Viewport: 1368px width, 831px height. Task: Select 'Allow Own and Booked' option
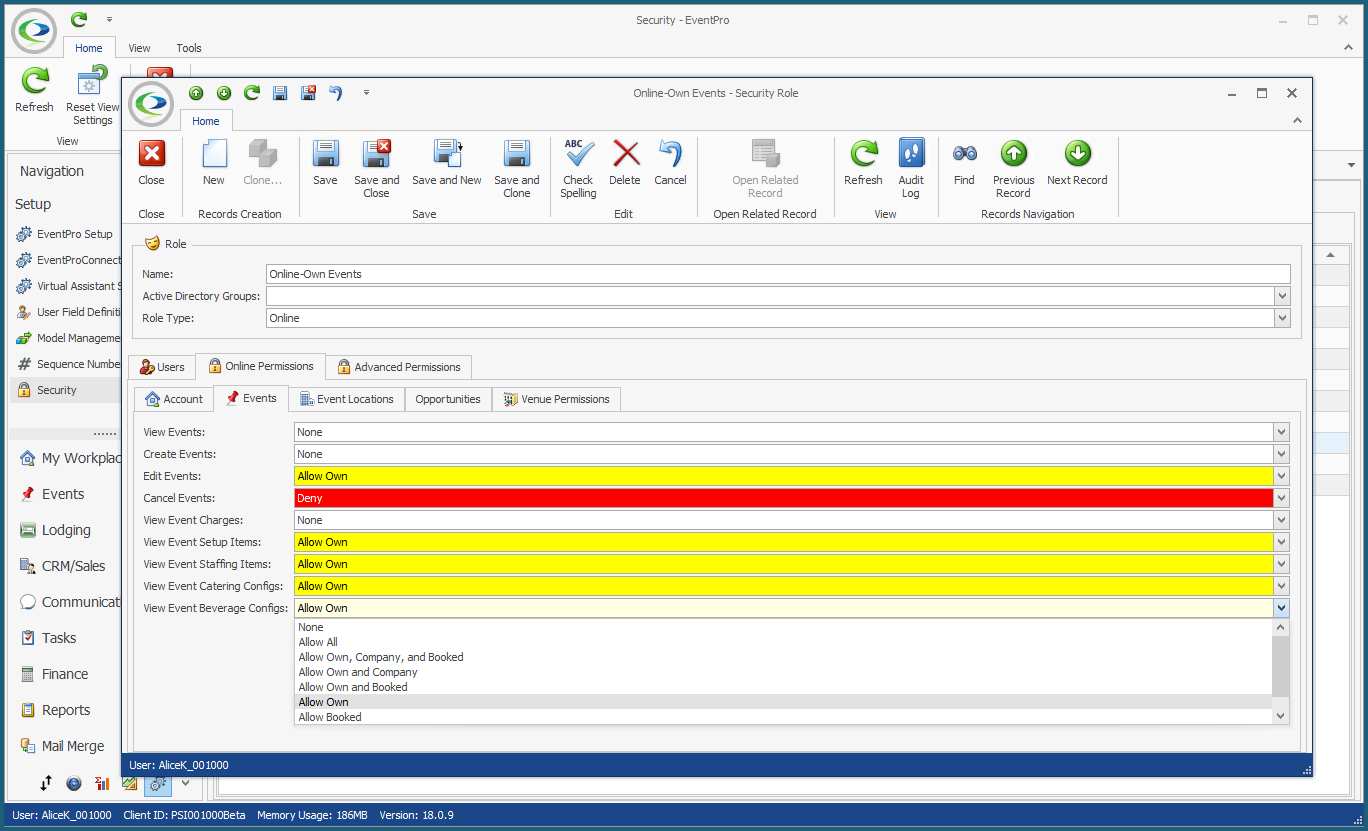784,687
